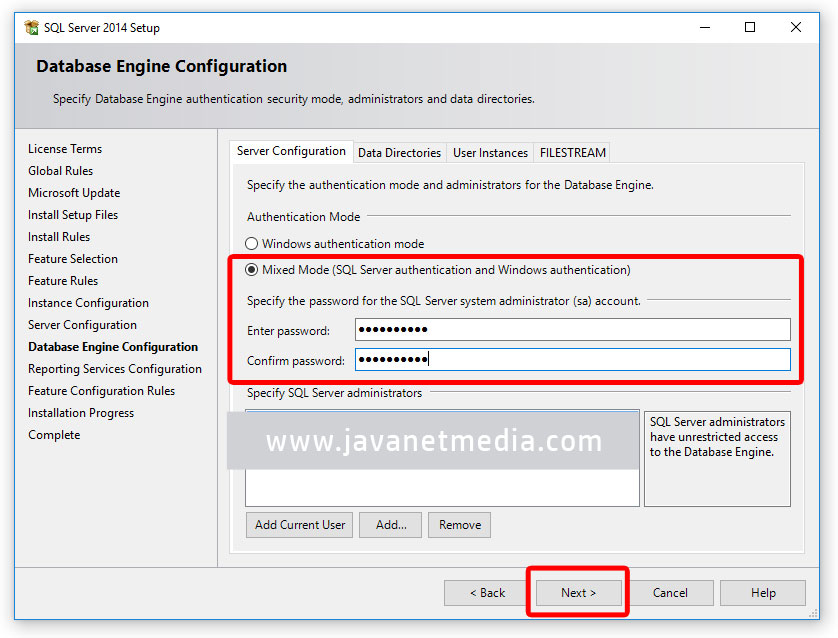Click the Specify SQL Server administrators label
The width and height of the screenshot is (838, 638).
334,393
